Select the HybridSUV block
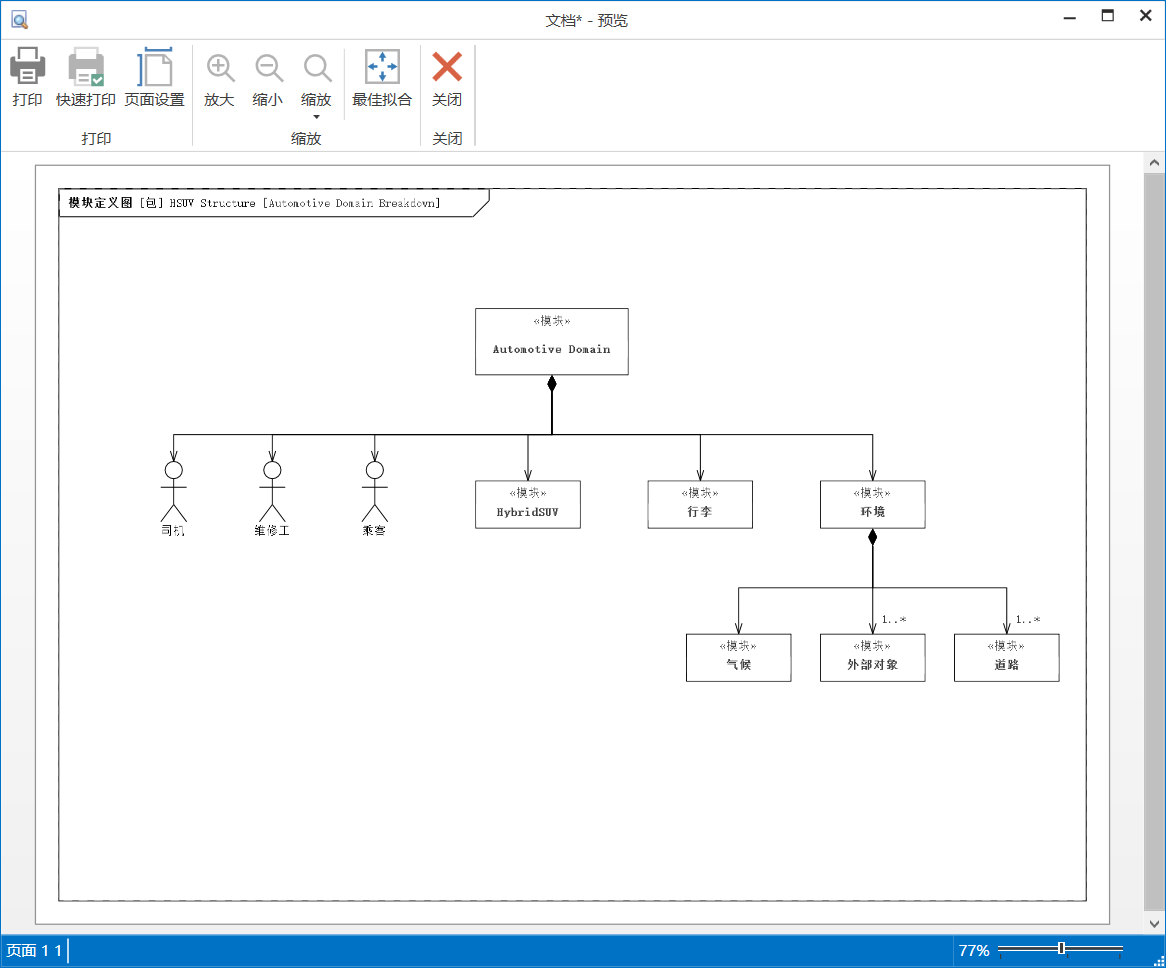 click(528, 504)
